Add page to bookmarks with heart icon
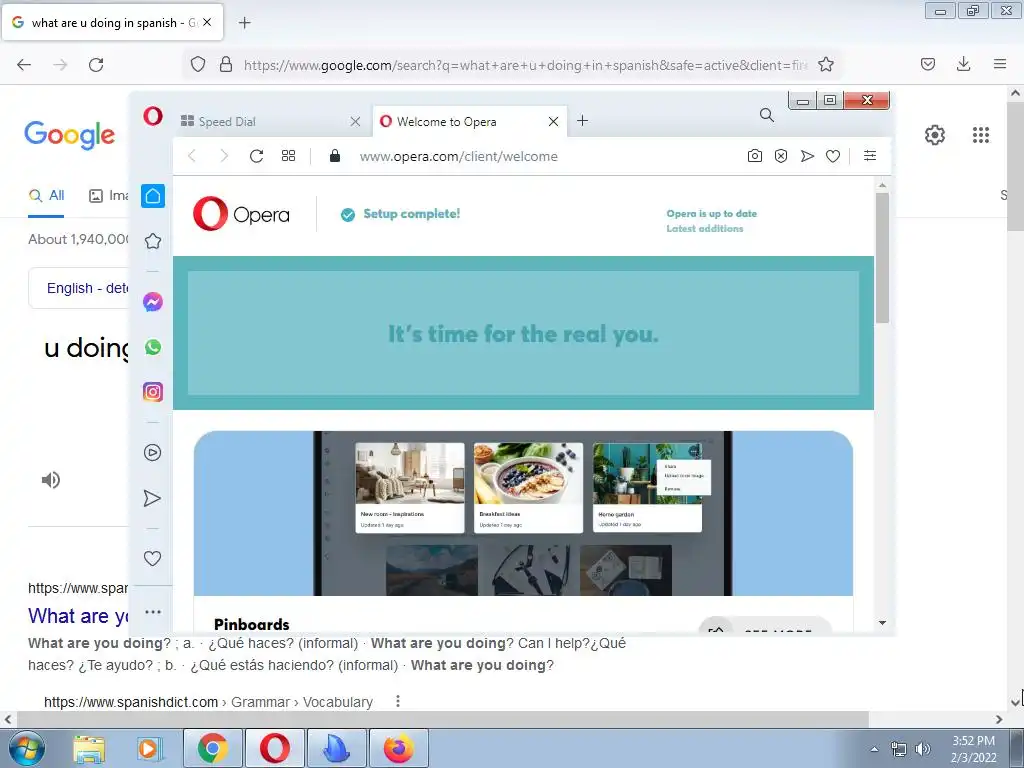The image size is (1024, 768). 833,156
